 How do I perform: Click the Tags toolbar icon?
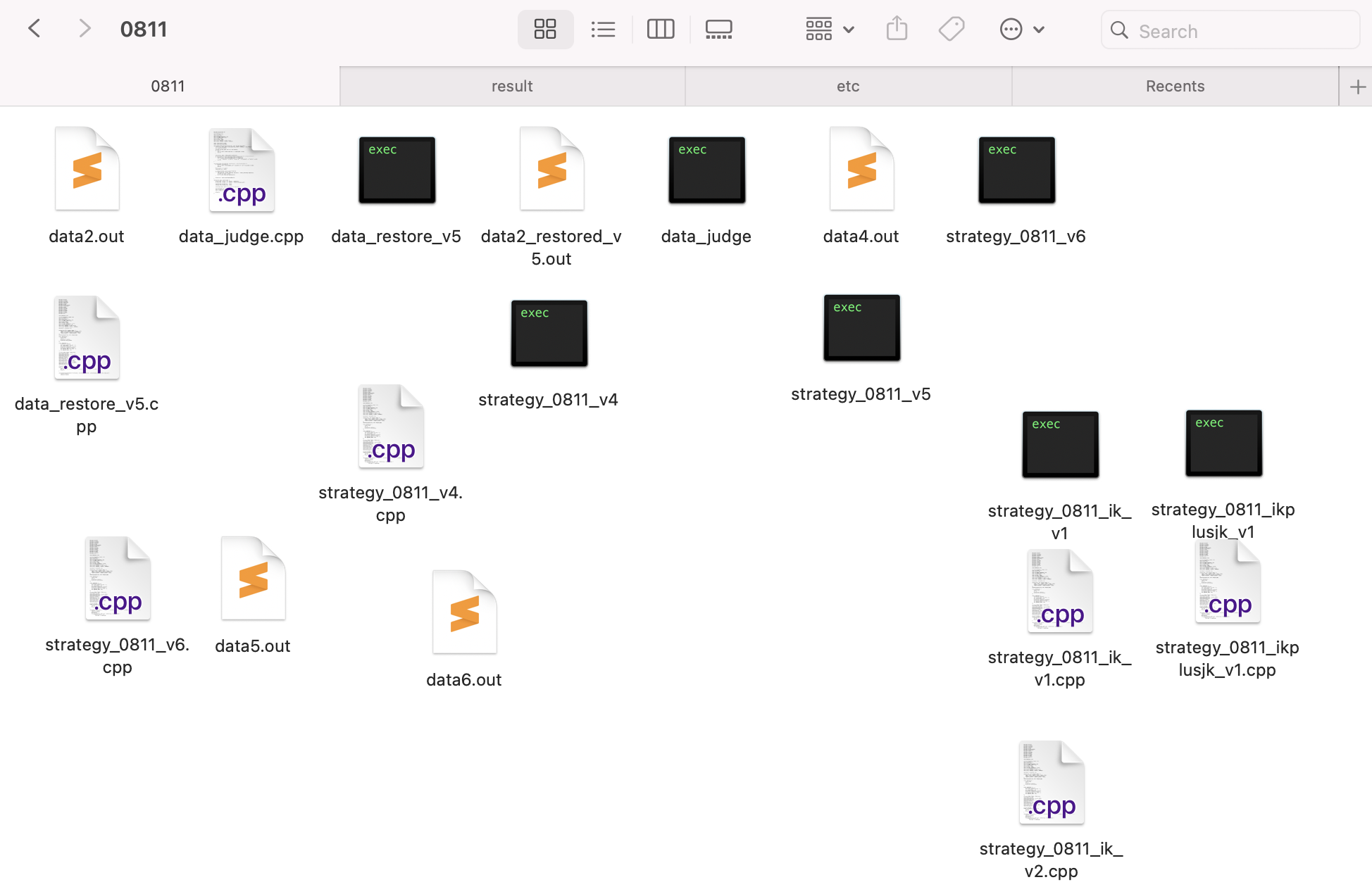952,30
